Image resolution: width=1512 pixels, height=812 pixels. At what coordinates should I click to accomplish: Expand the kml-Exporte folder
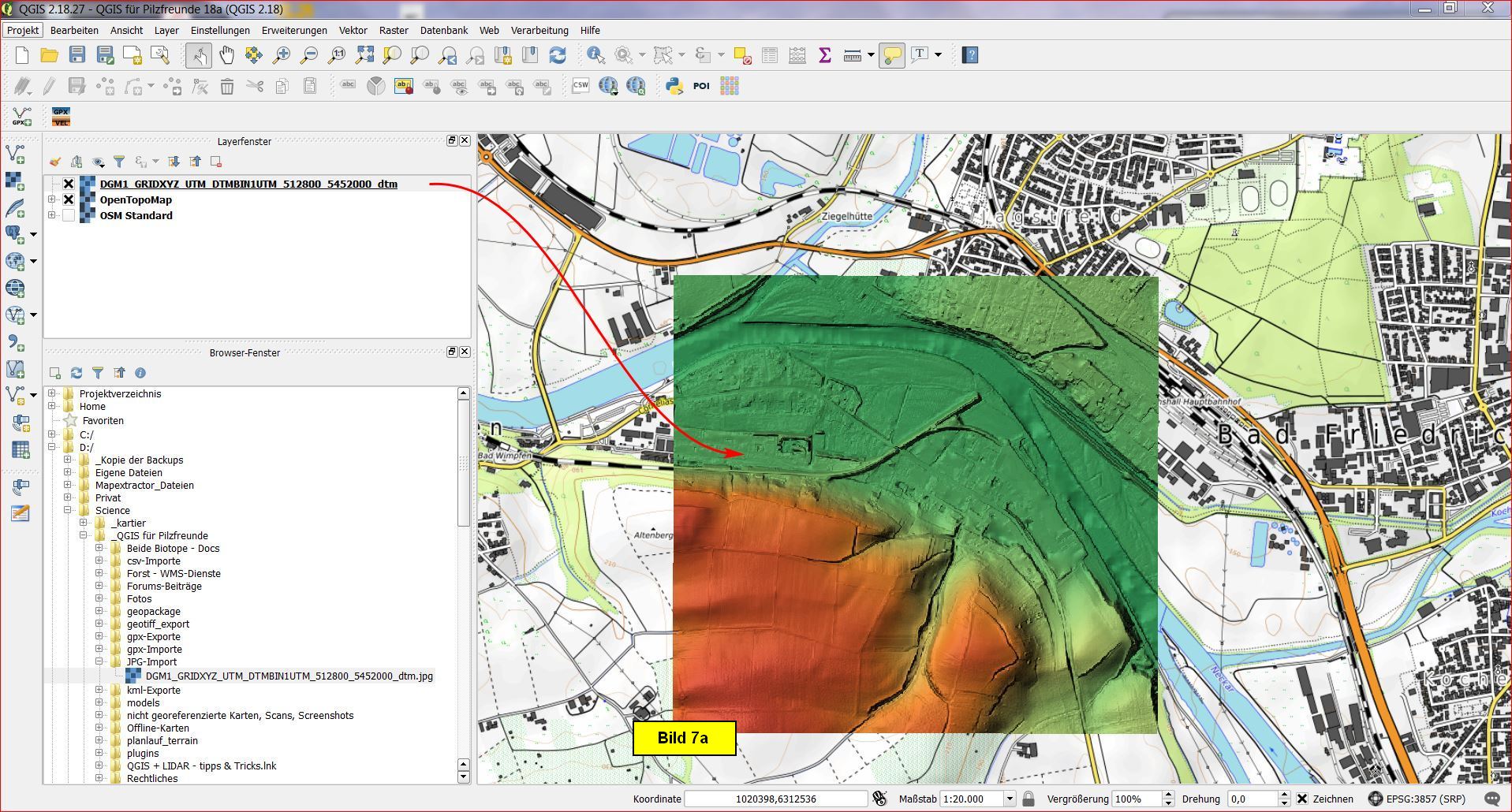tap(99, 690)
